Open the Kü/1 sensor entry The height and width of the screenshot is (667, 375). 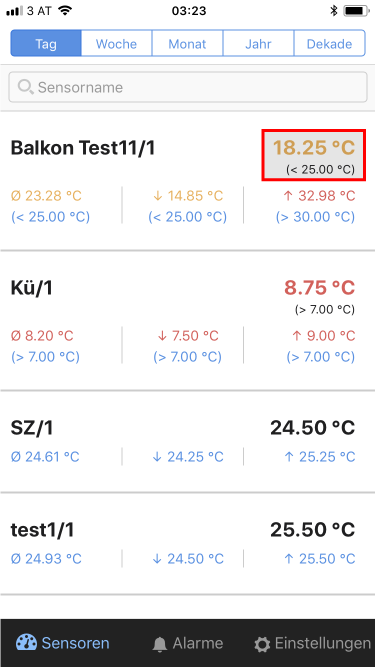[x=188, y=321]
